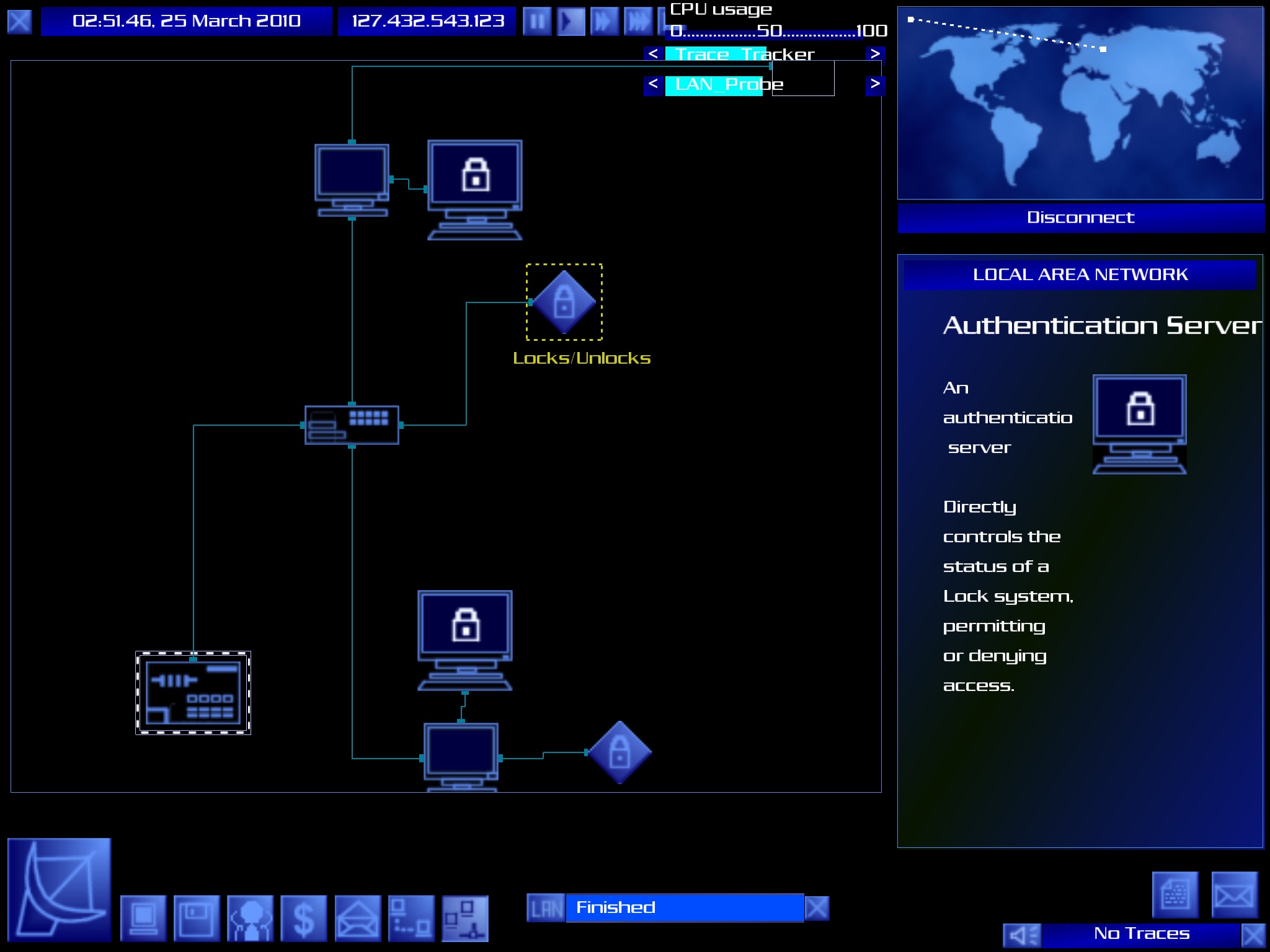Decrease Trace_Tracker CPU priority with left arrow
This screenshot has height=952, width=1270.
(x=653, y=55)
